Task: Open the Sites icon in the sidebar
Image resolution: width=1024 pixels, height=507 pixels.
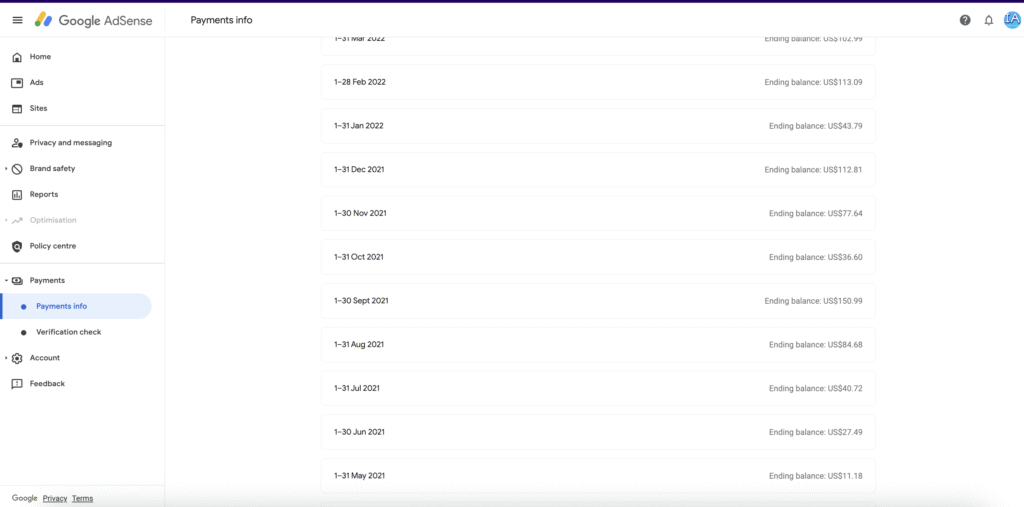Action: pos(18,108)
